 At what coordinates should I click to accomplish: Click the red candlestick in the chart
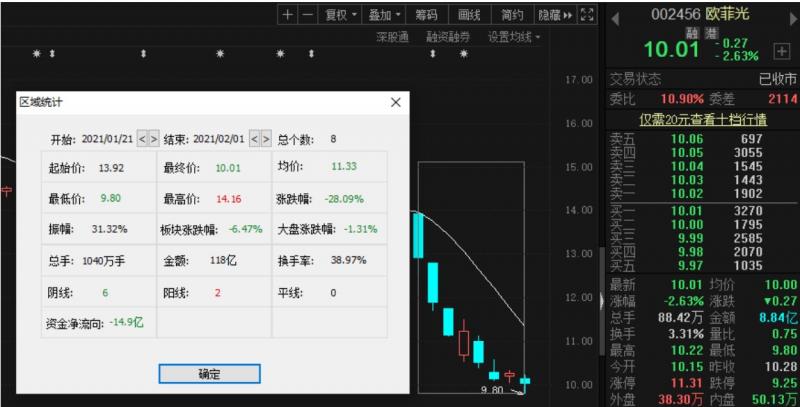(464, 341)
